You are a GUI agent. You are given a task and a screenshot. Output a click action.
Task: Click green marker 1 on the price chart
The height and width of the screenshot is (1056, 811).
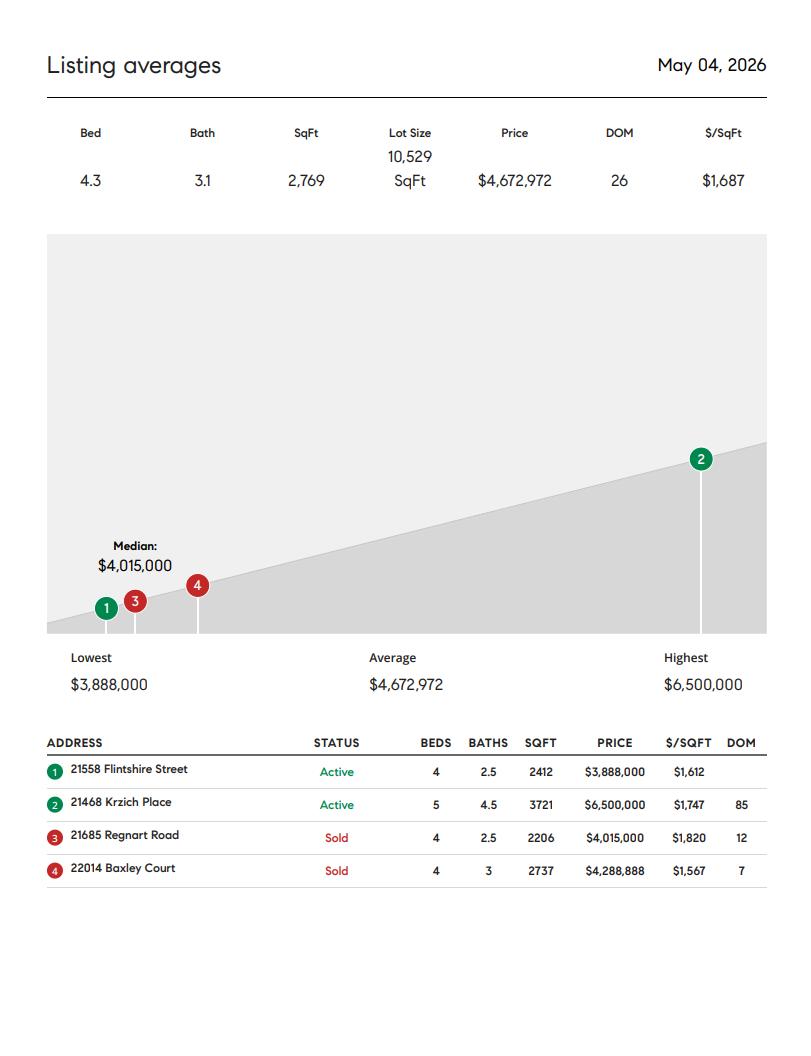click(x=106, y=608)
